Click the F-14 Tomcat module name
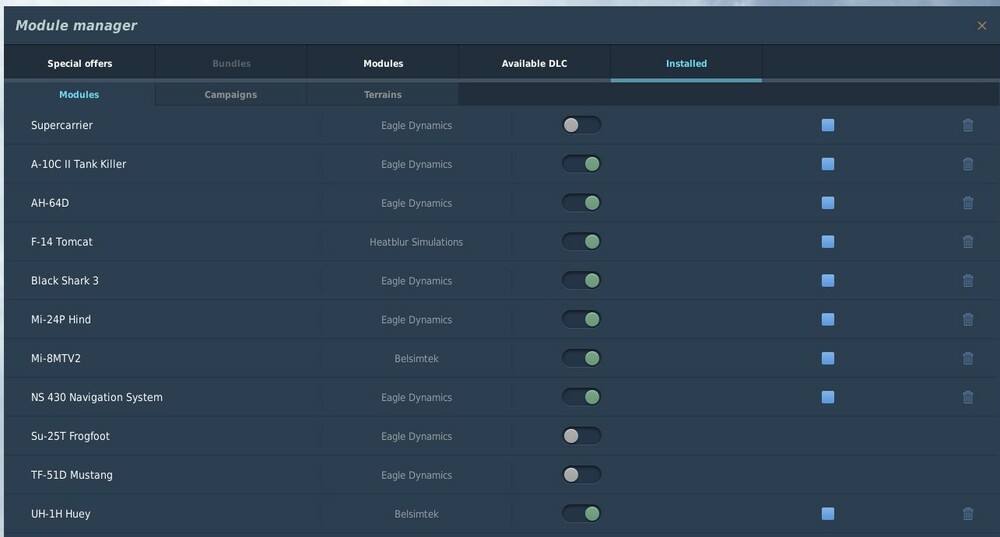 pos(62,242)
